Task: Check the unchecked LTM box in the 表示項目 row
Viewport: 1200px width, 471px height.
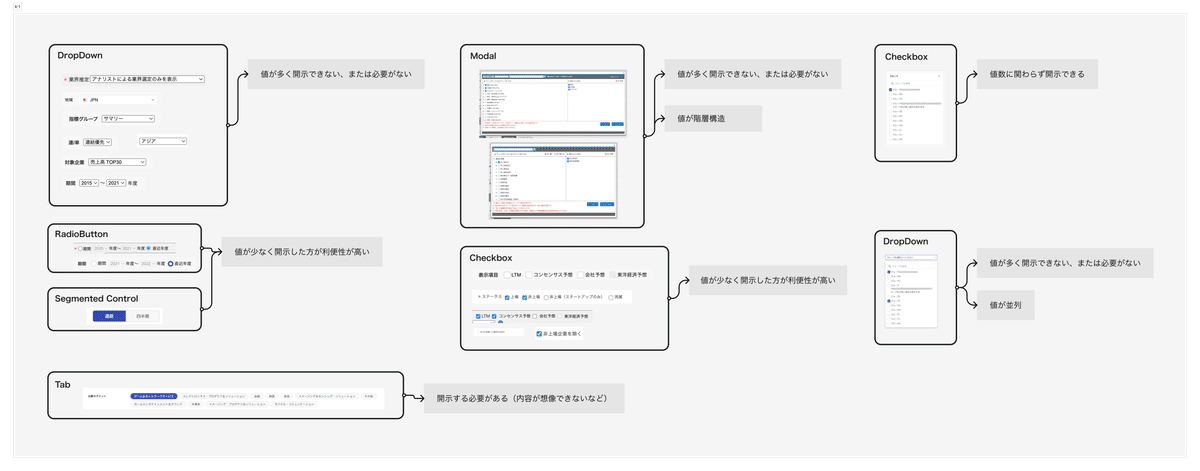Action: point(505,274)
